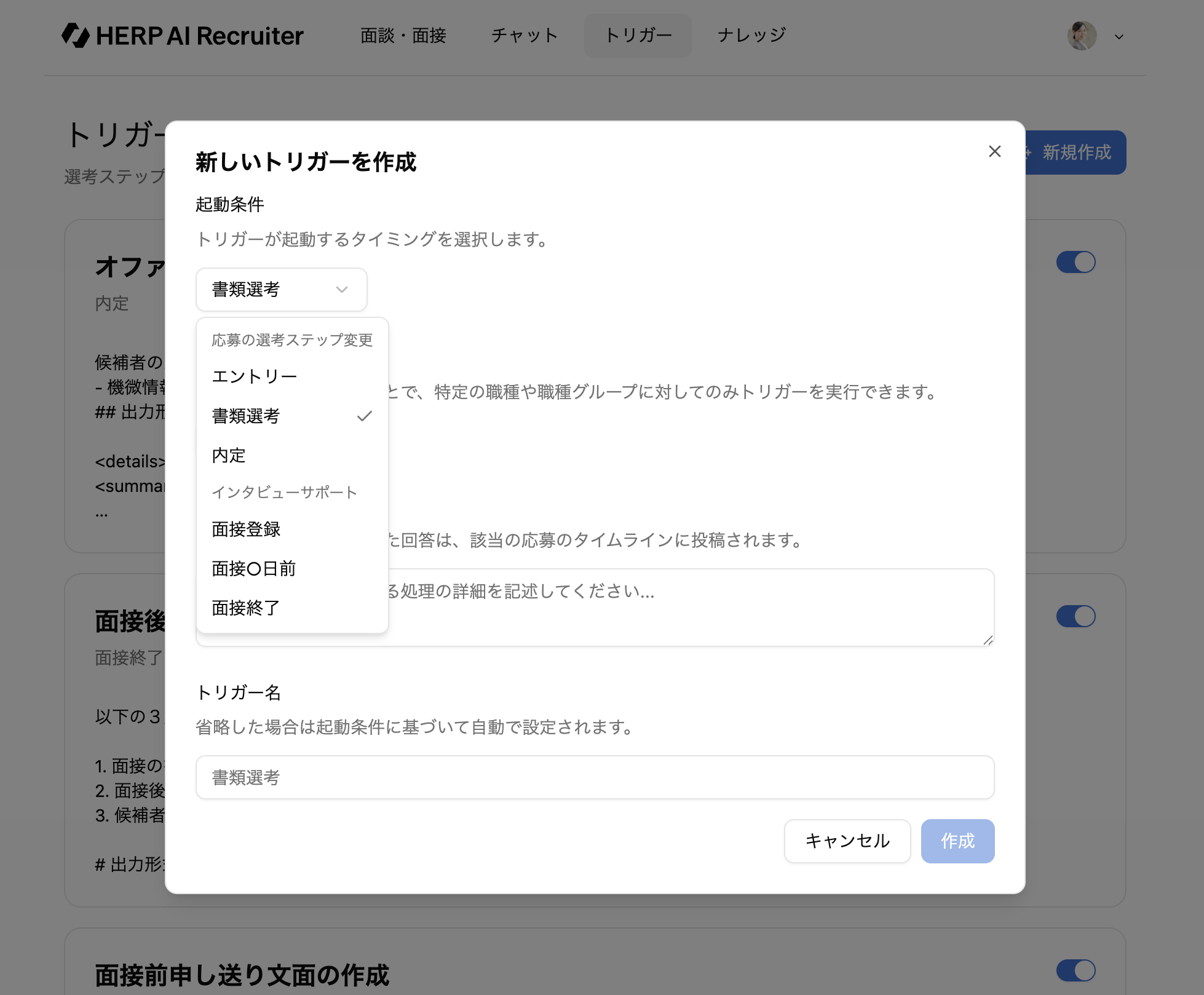
Task: Select エントリー from the dropdown list
Action: (x=255, y=376)
